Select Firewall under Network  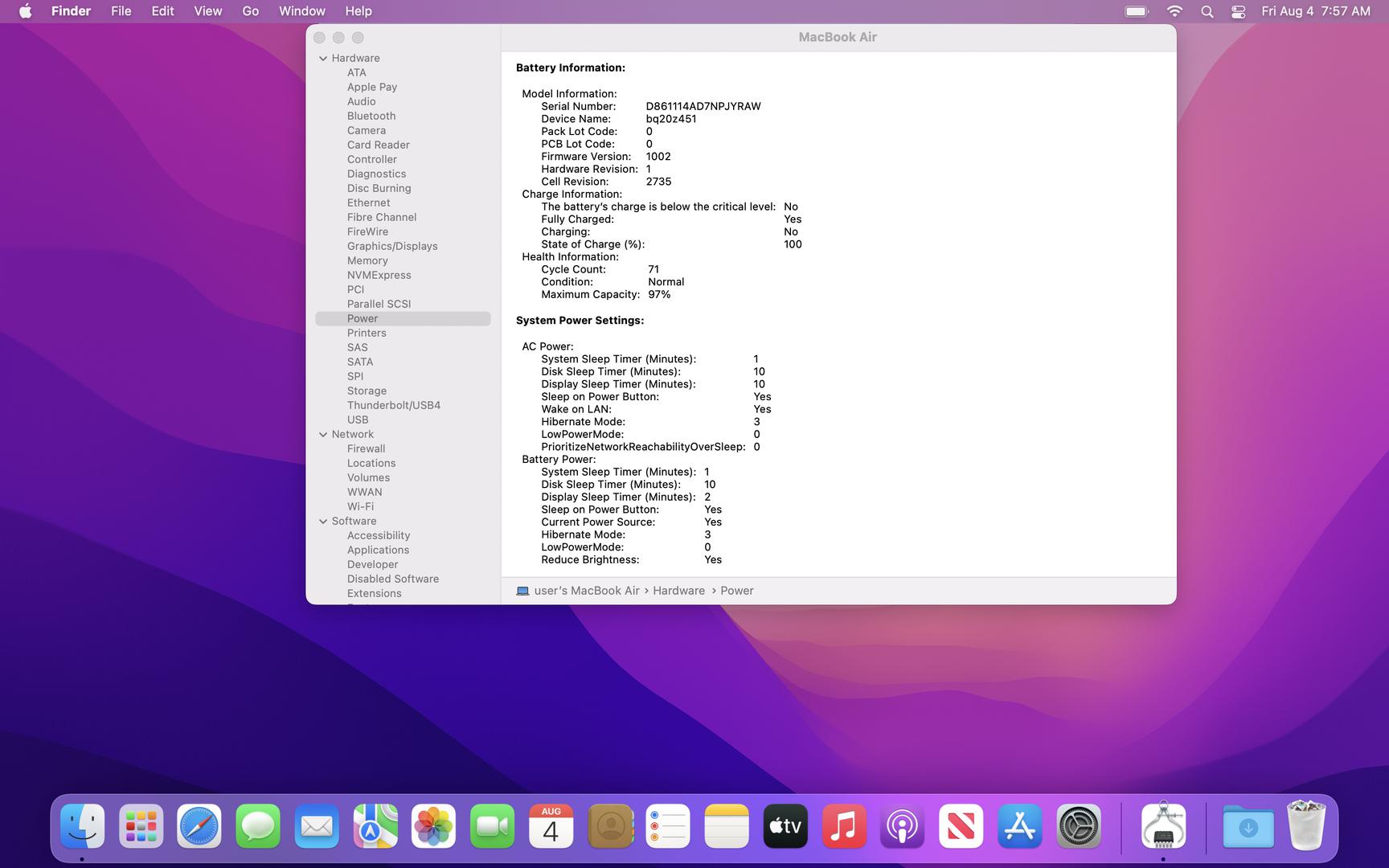[366, 448]
